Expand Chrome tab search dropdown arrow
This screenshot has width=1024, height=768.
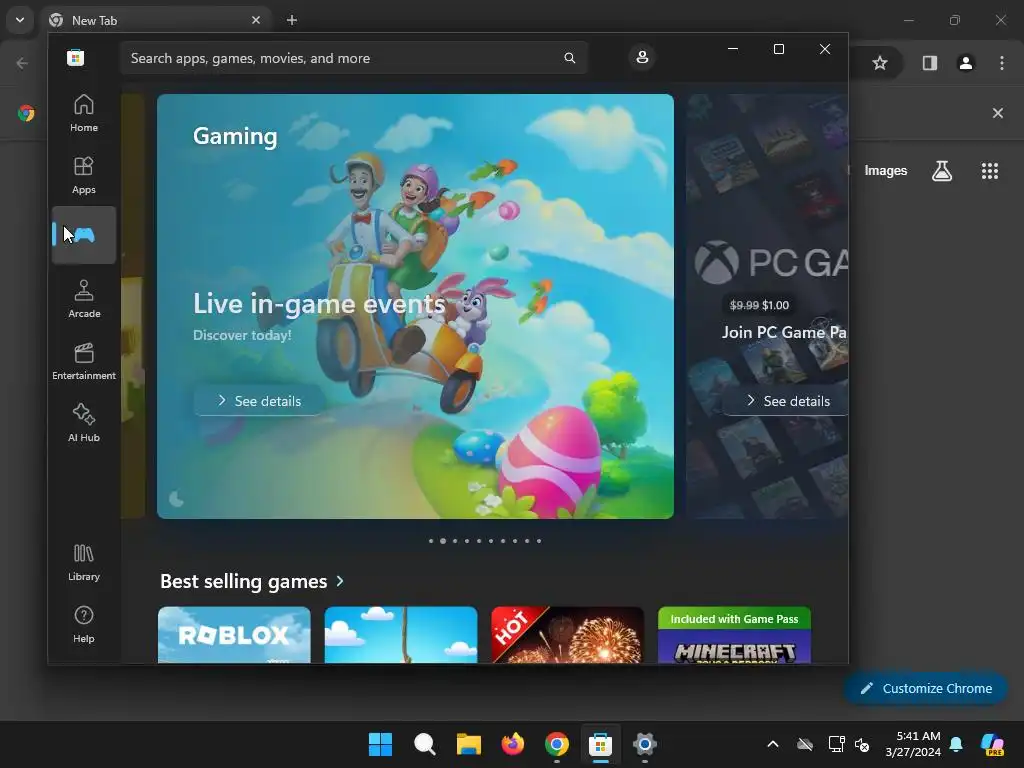pyautogui.click(x=20, y=20)
